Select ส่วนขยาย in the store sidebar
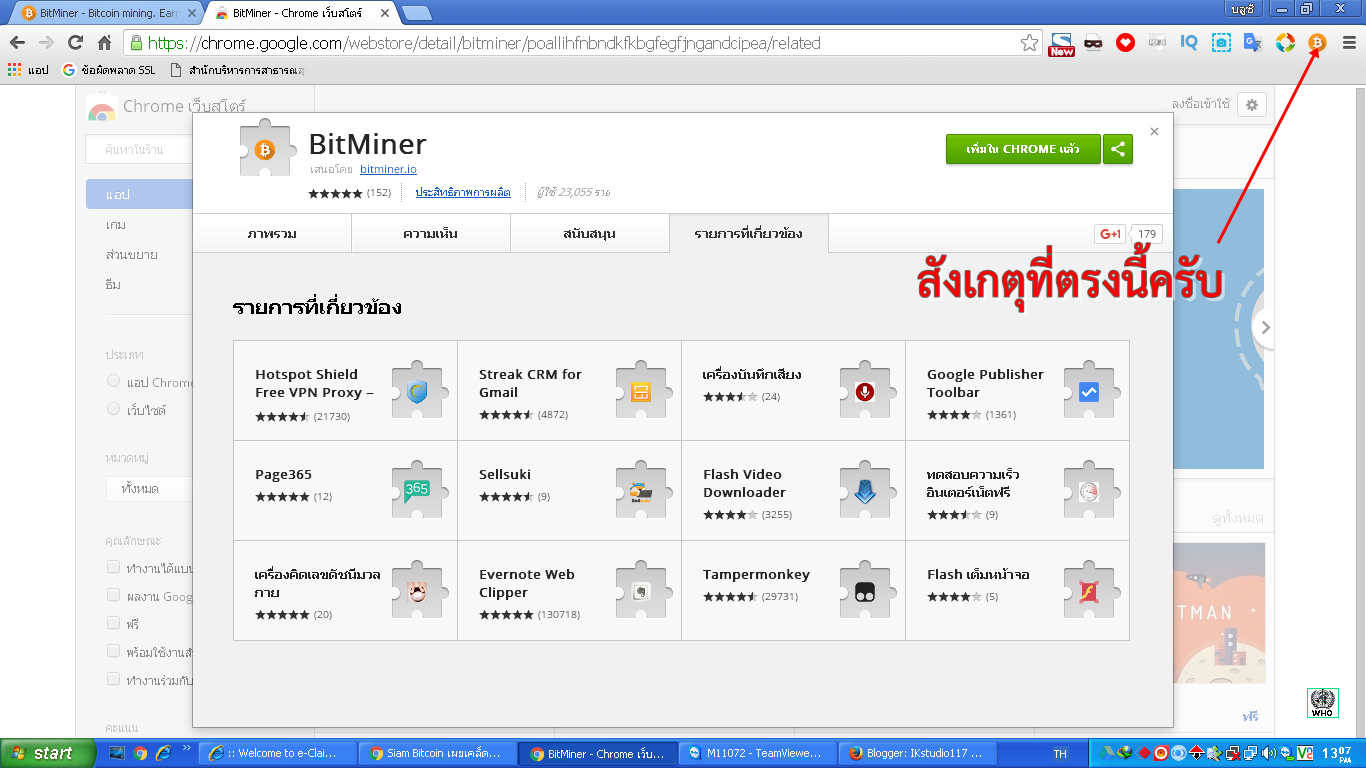 (x=132, y=254)
